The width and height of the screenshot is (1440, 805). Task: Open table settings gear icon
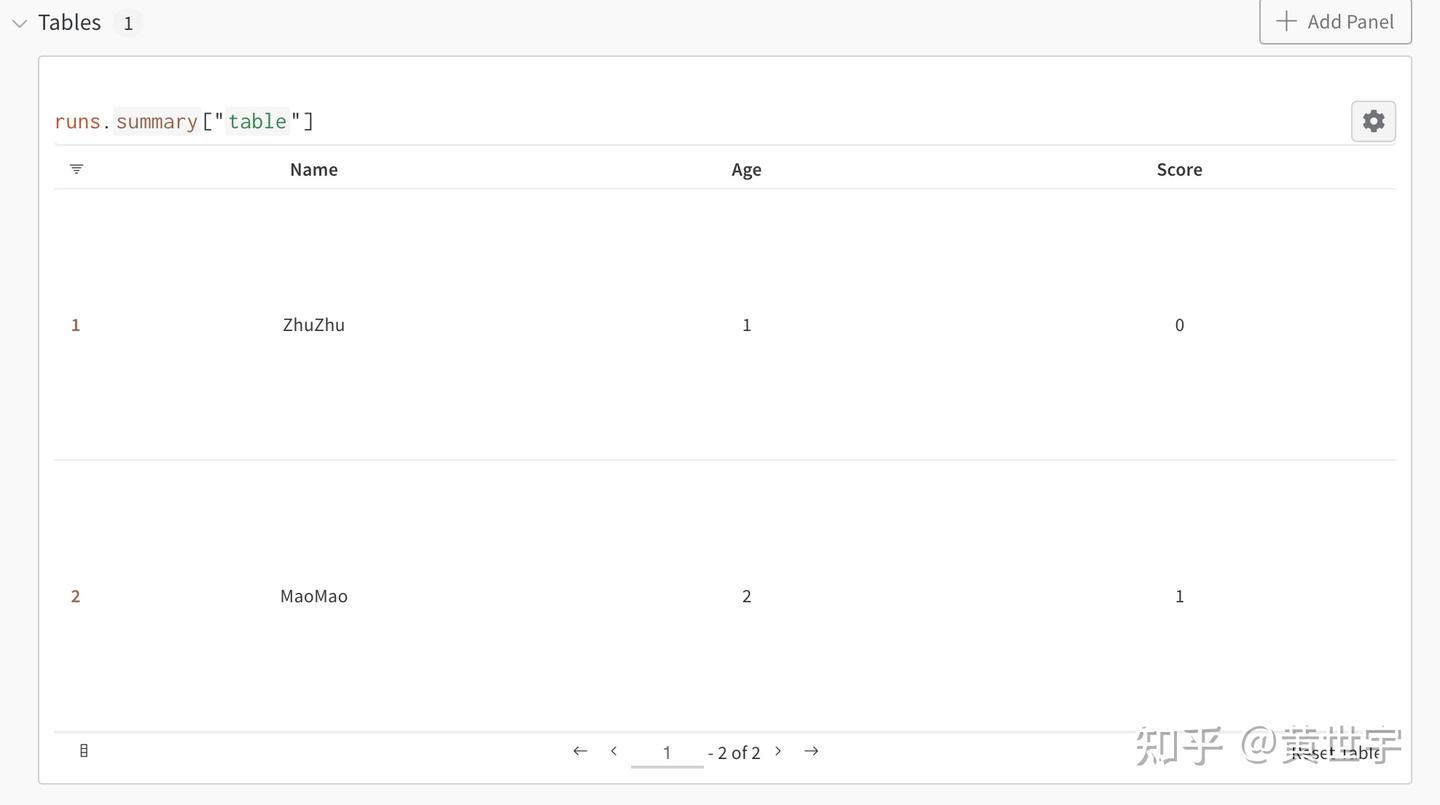1373,121
